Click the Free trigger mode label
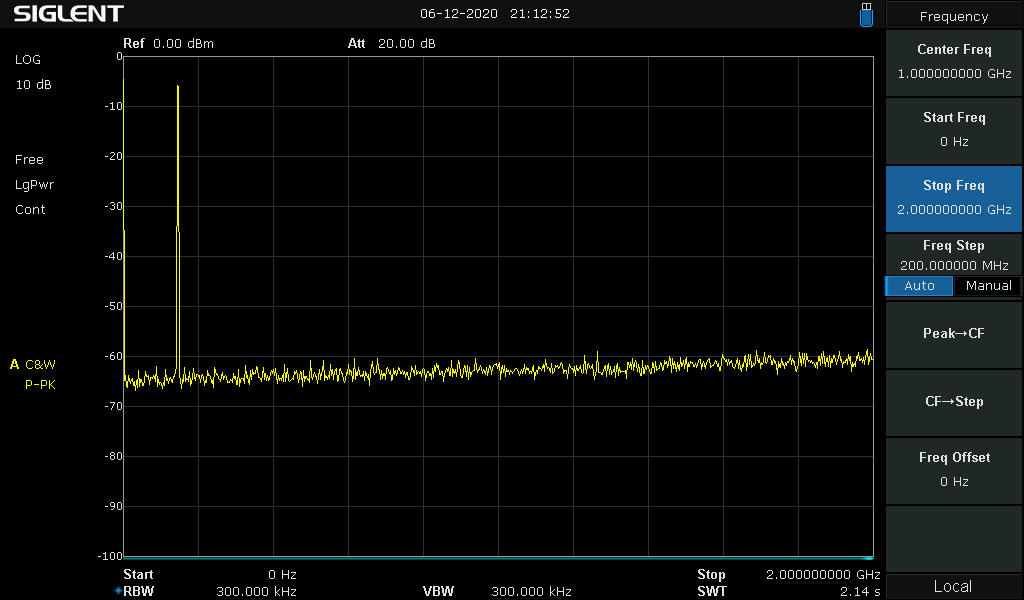Screen dimensions: 1024x600 tap(29, 160)
